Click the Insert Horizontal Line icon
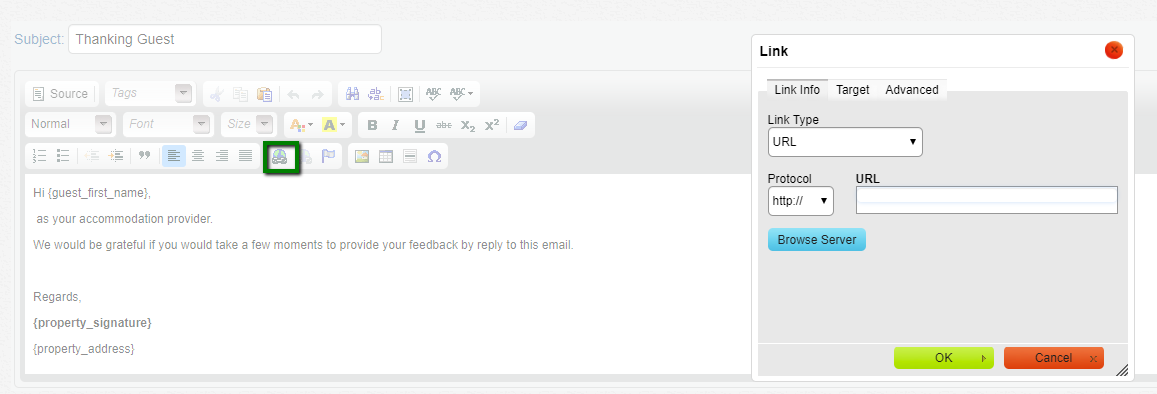The image size is (1157, 394). [410, 156]
